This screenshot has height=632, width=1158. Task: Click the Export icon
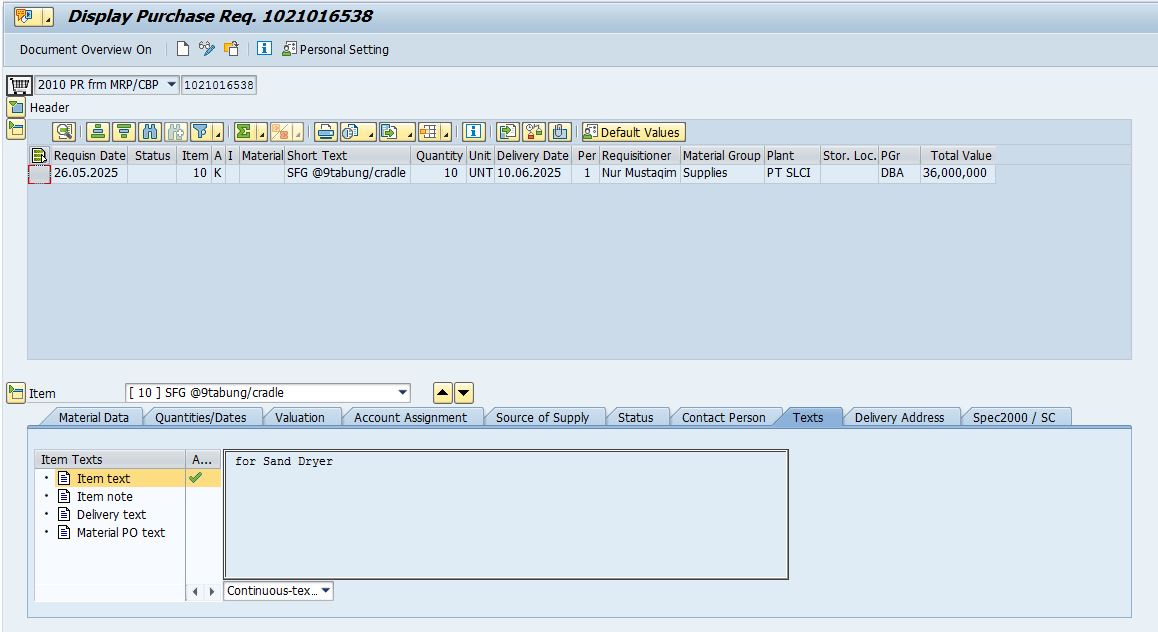[389, 132]
